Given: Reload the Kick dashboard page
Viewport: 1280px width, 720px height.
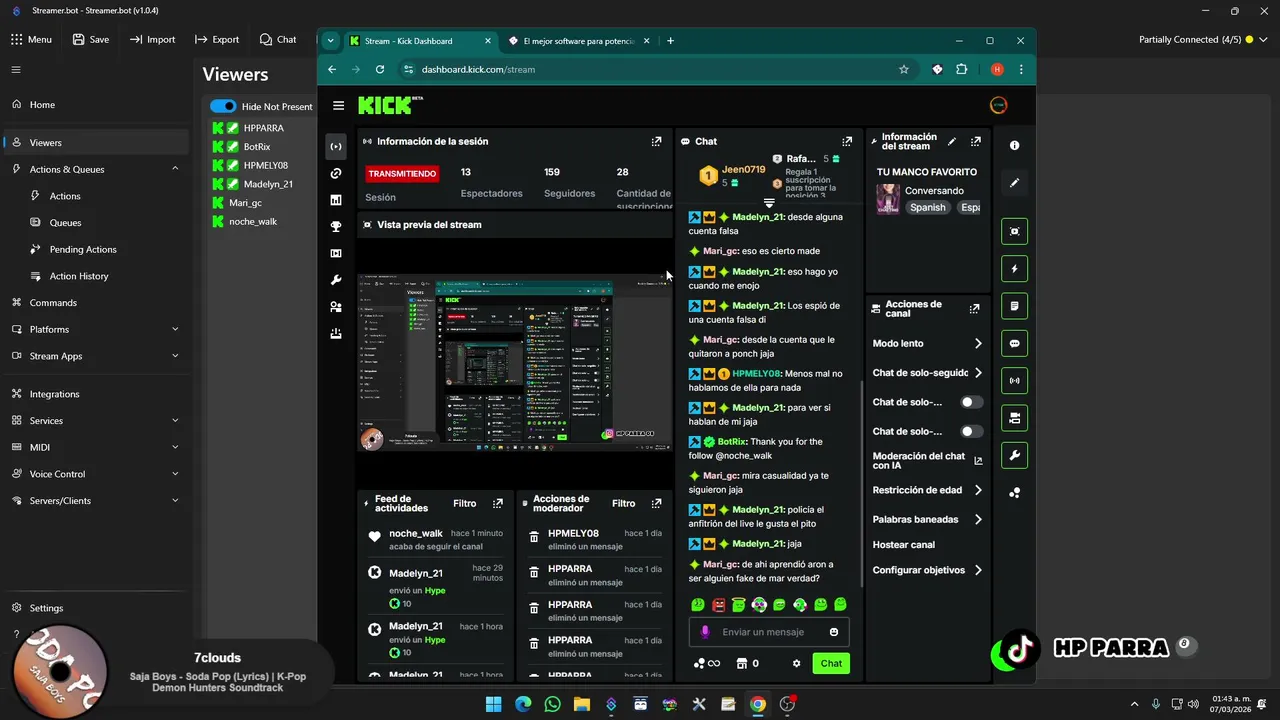Looking at the screenshot, I should (380, 69).
